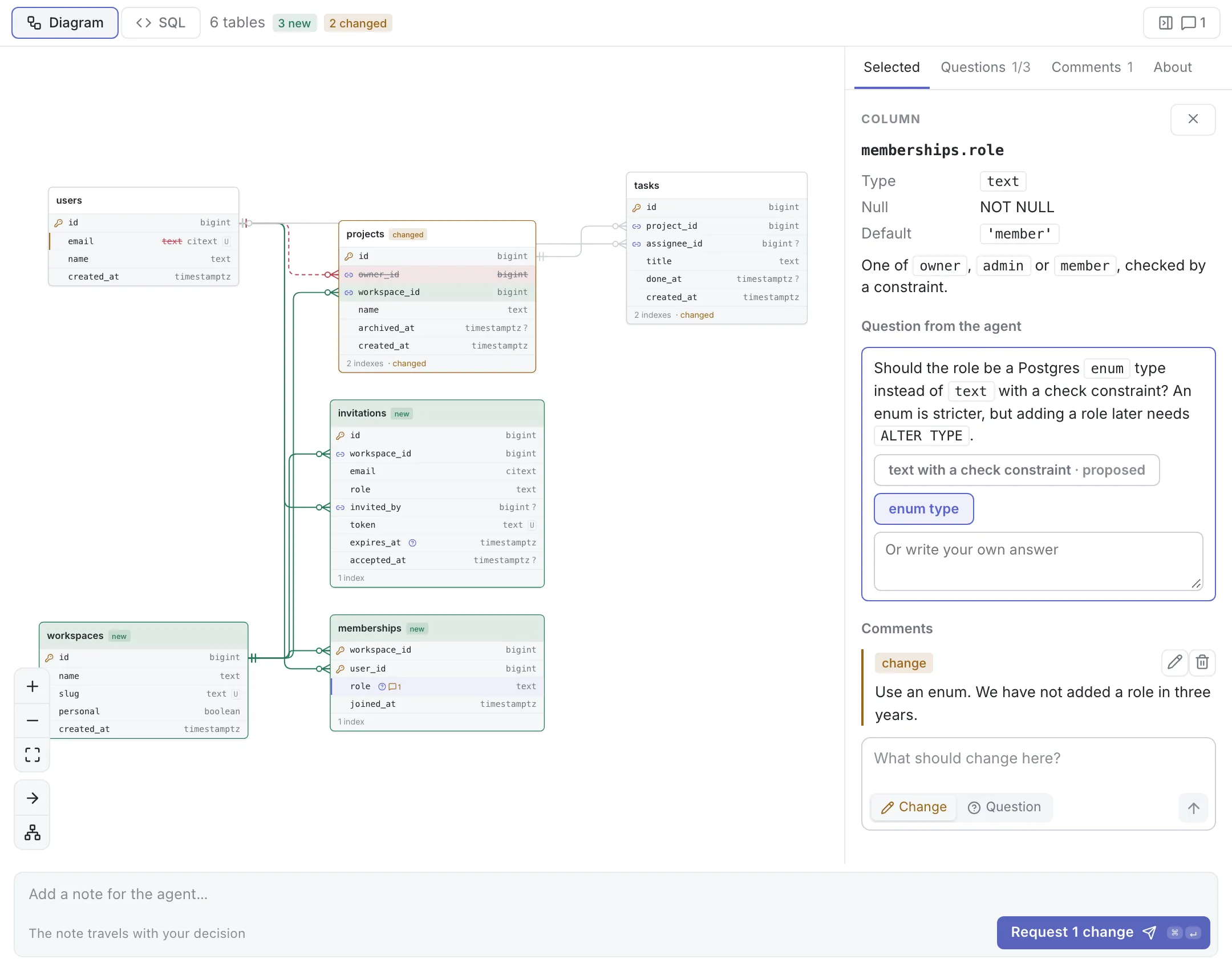This screenshot has height=971, width=1232.
Task: Close the column details panel
Action: 1193,119
